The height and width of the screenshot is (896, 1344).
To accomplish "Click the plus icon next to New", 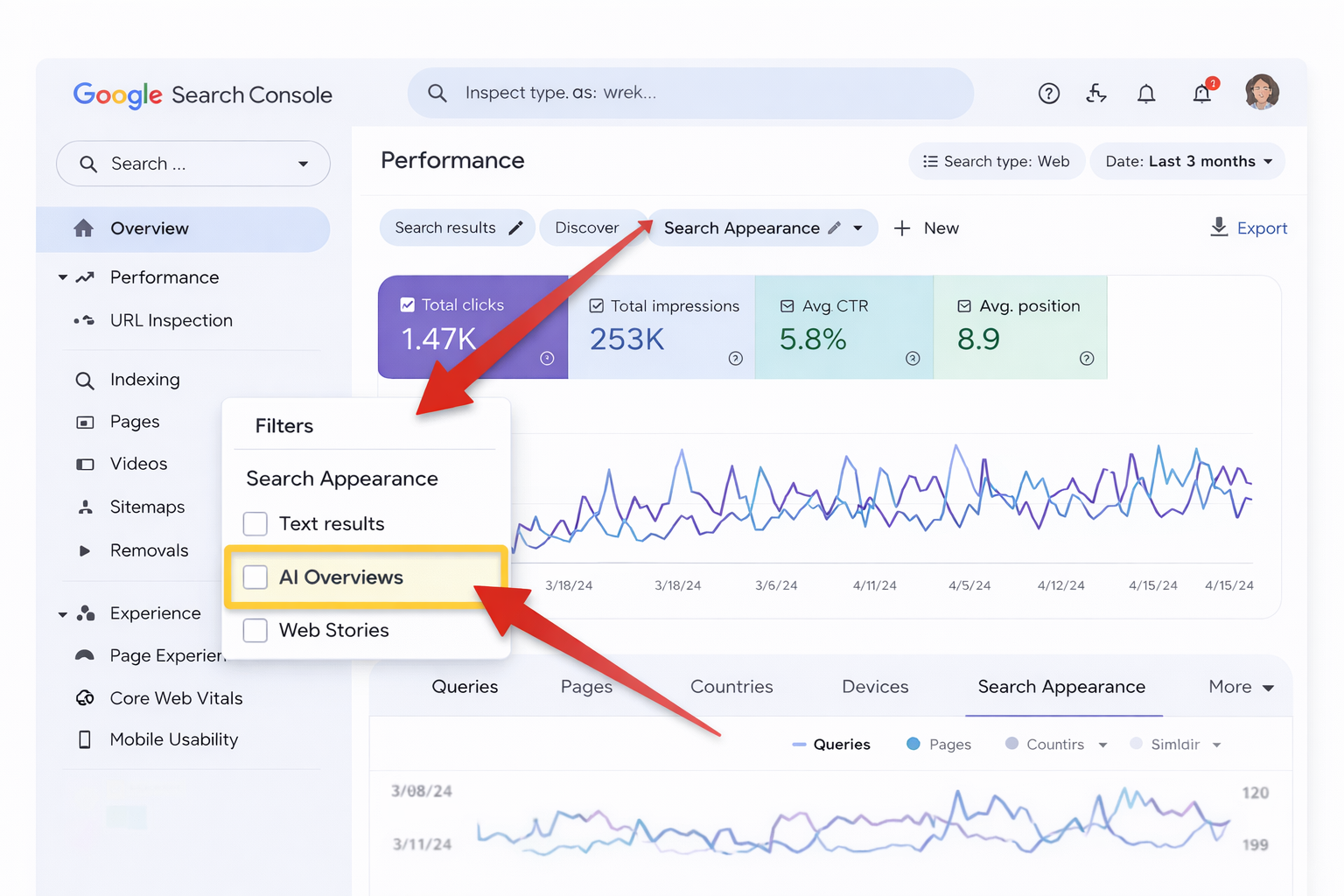I will 902,228.
